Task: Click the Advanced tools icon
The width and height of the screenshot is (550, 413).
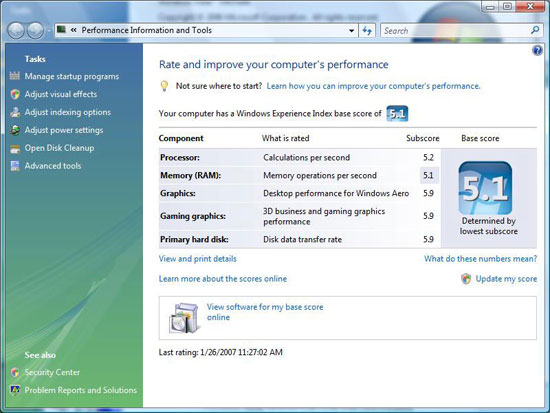Action: 15,166
